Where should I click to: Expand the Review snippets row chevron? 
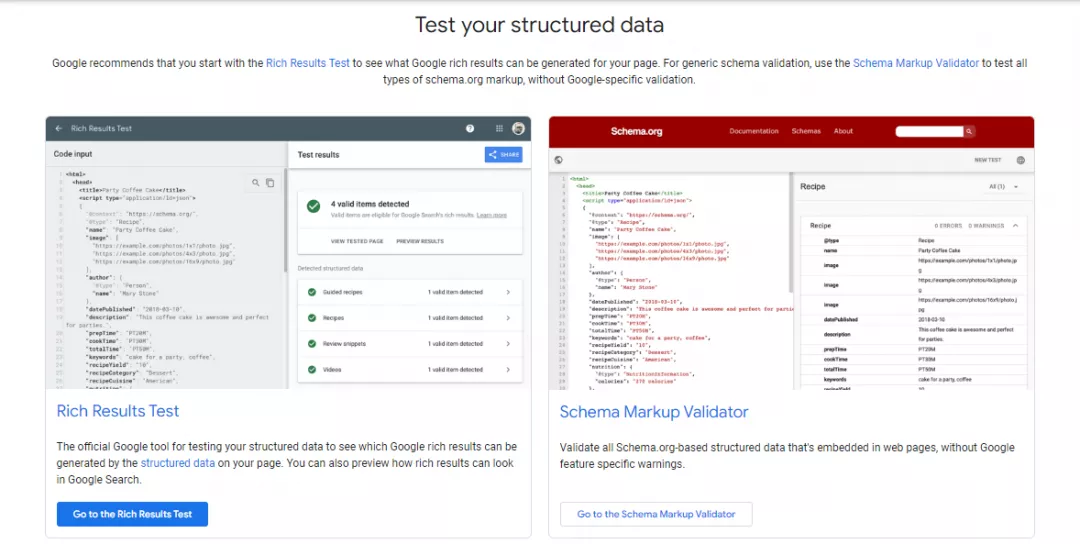pos(508,344)
